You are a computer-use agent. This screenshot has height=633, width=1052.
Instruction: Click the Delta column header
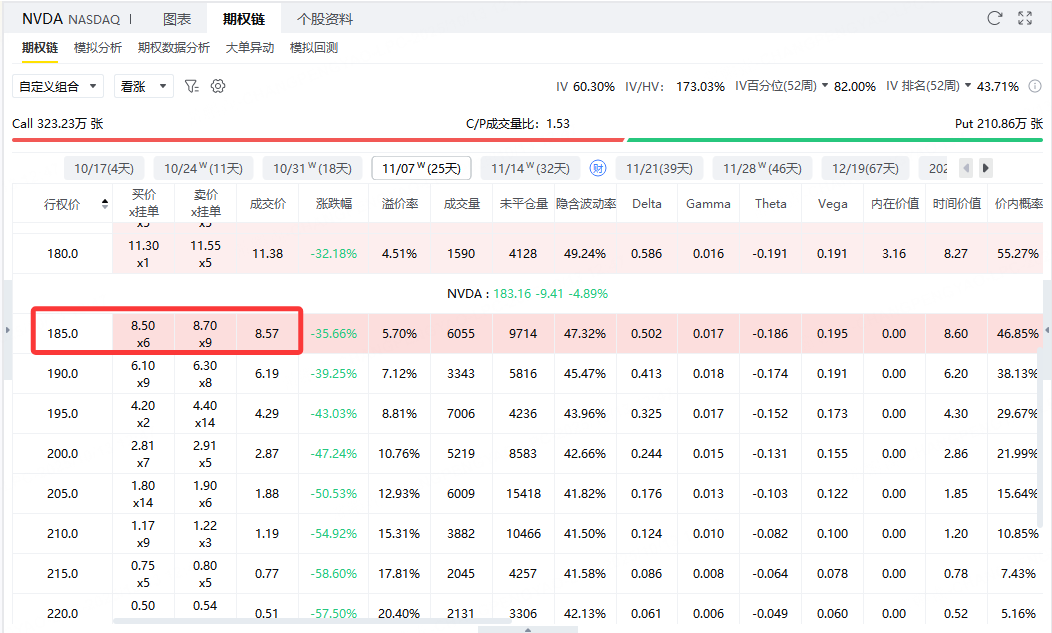[x=647, y=203]
